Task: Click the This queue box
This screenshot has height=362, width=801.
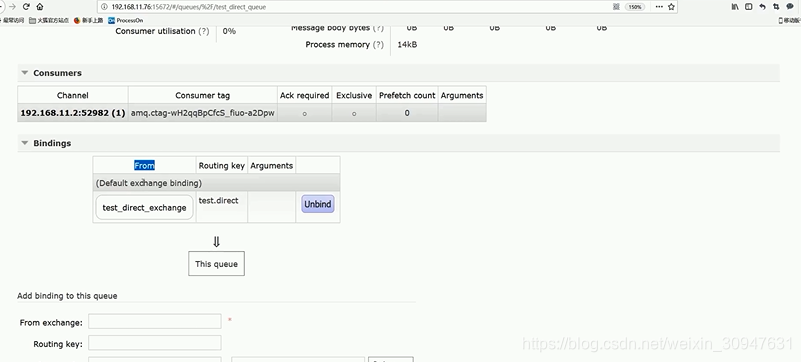Action: (217, 263)
